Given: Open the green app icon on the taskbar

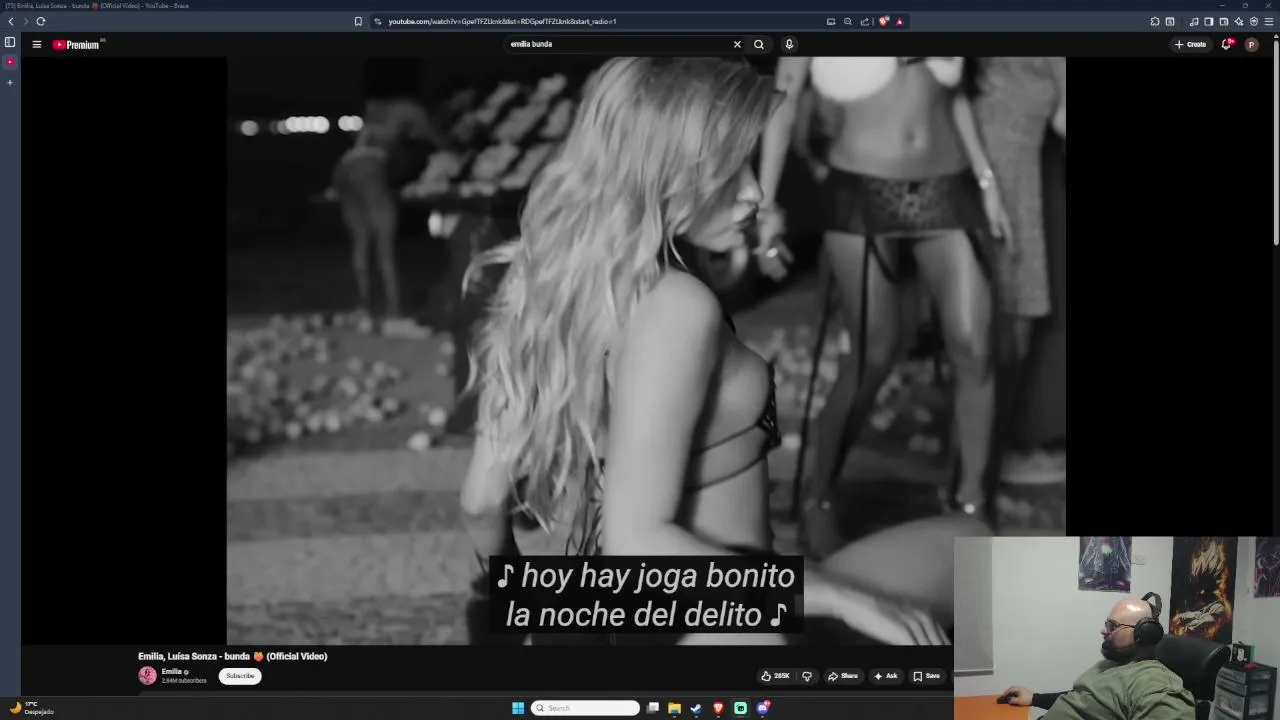Looking at the screenshot, I should pos(740,708).
